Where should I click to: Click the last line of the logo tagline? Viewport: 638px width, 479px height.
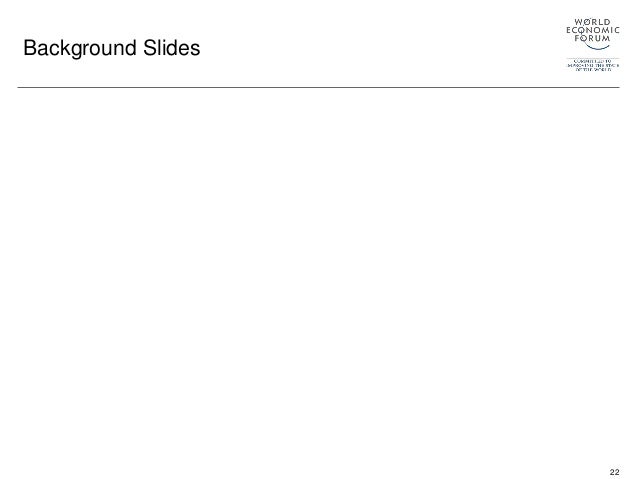coord(593,70)
